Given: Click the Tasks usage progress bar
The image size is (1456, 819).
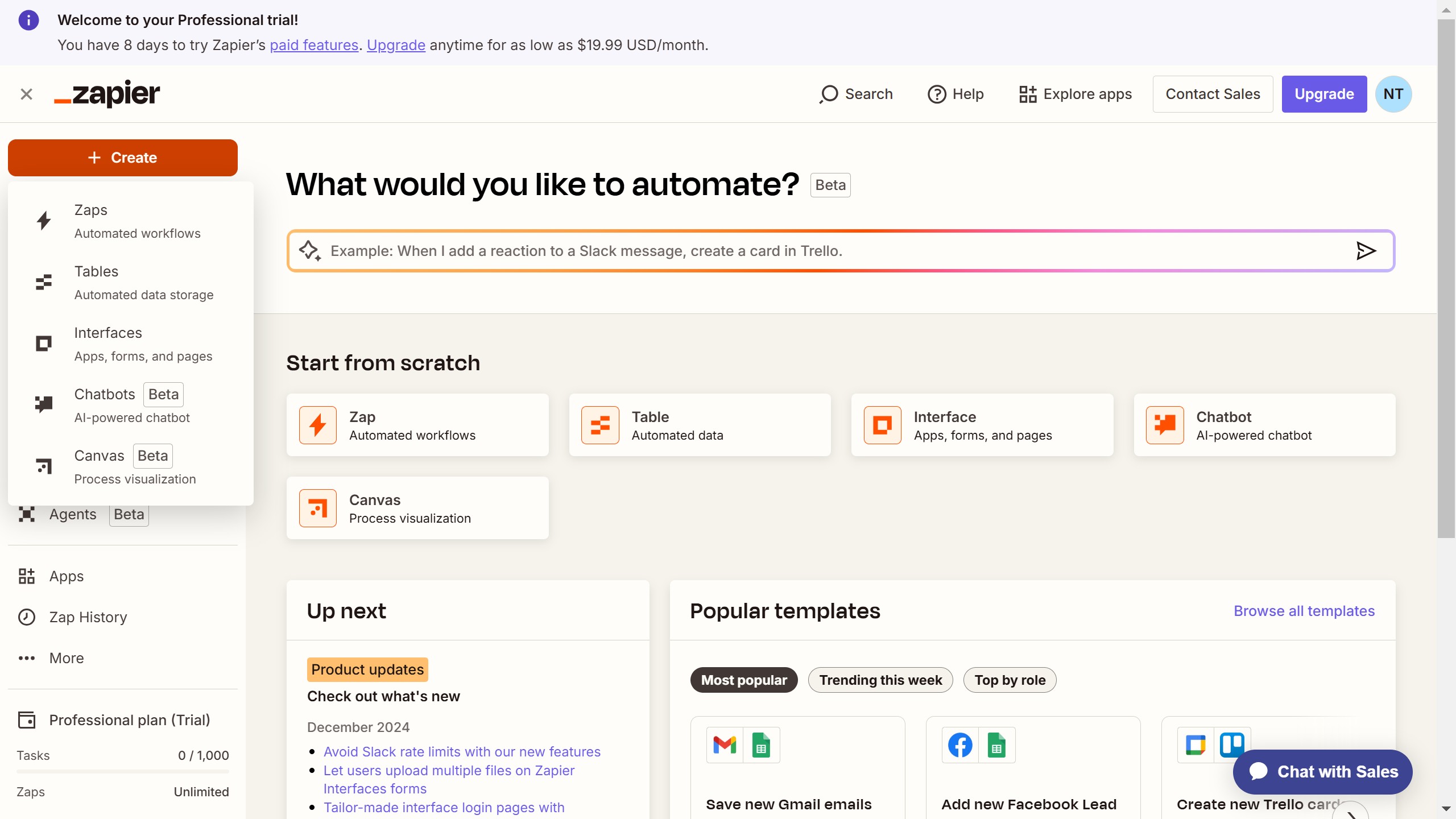Looking at the screenshot, I should [123, 772].
